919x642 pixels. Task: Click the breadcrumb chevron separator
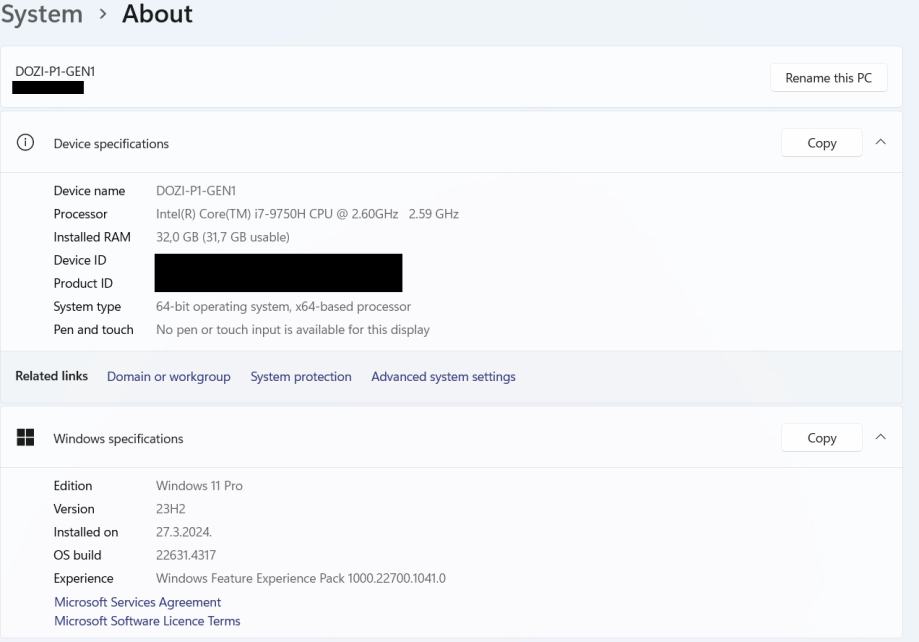pos(103,14)
